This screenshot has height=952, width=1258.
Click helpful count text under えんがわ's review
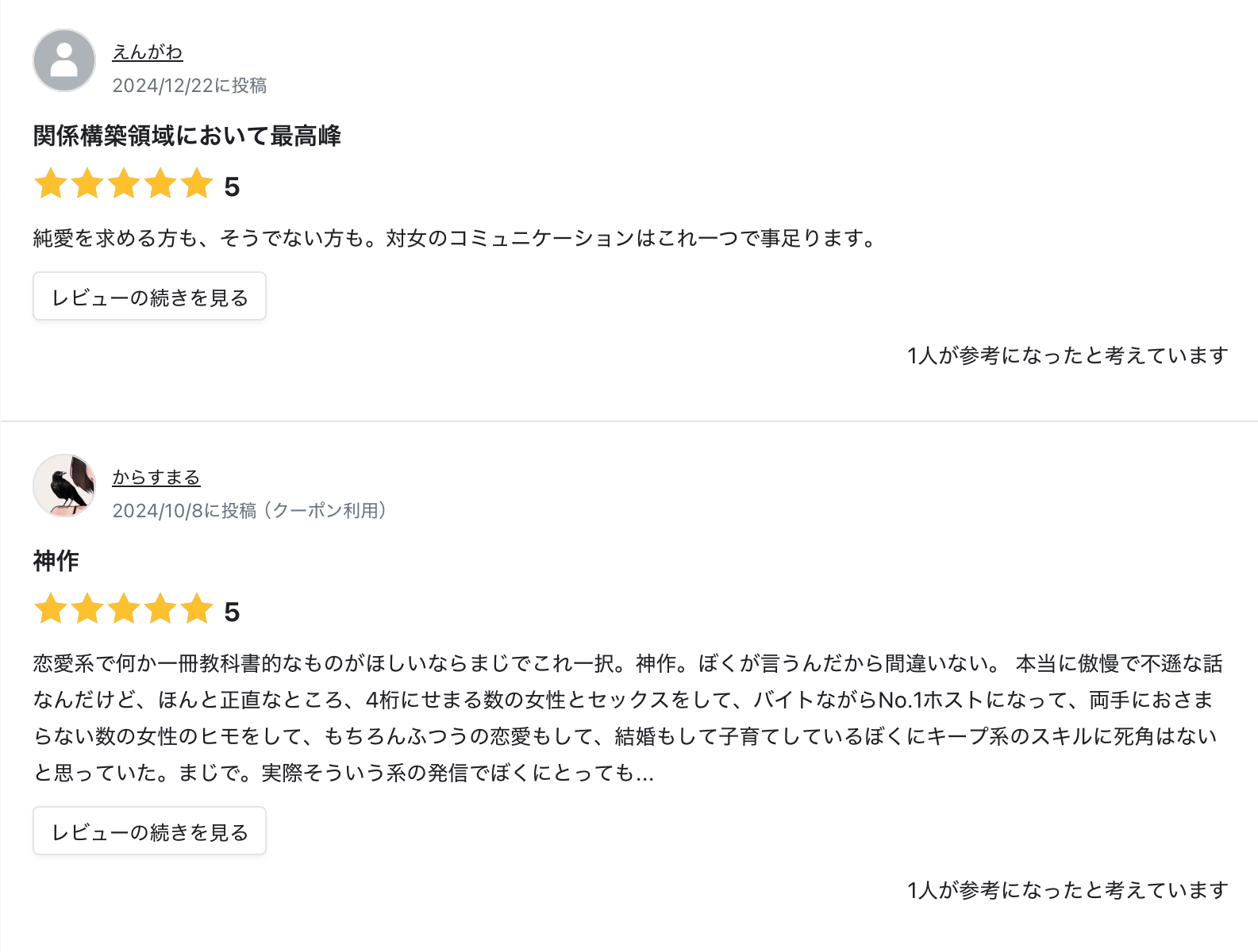(x=1068, y=355)
